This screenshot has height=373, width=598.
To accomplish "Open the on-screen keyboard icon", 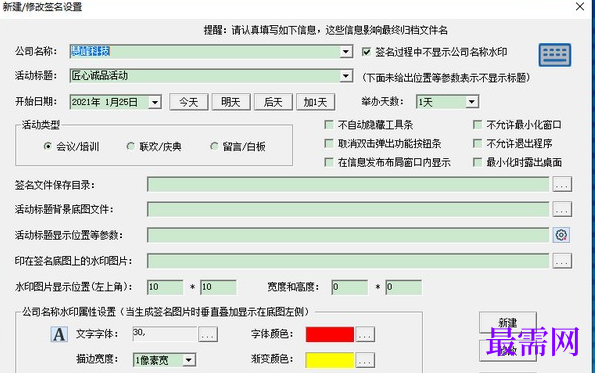I will (x=555, y=55).
